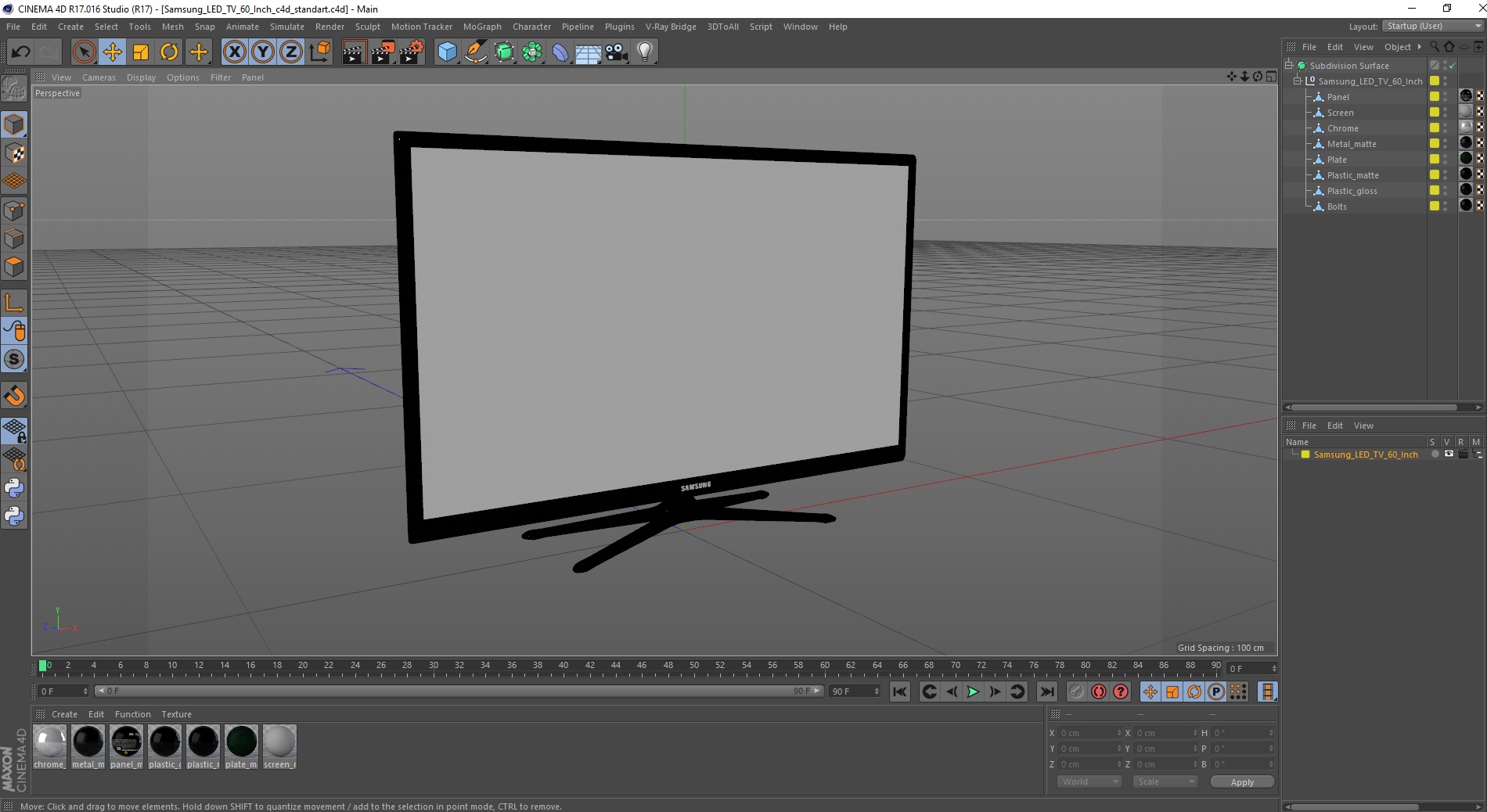The width and height of the screenshot is (1487, 812).
Task: Switch to Texture mode
Action: [x=14, y=153]
